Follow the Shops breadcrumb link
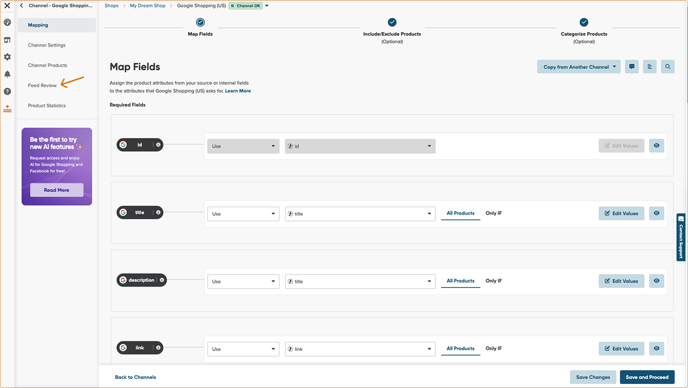The height and width of the screenshot is (388, 688). coord(111,6)
